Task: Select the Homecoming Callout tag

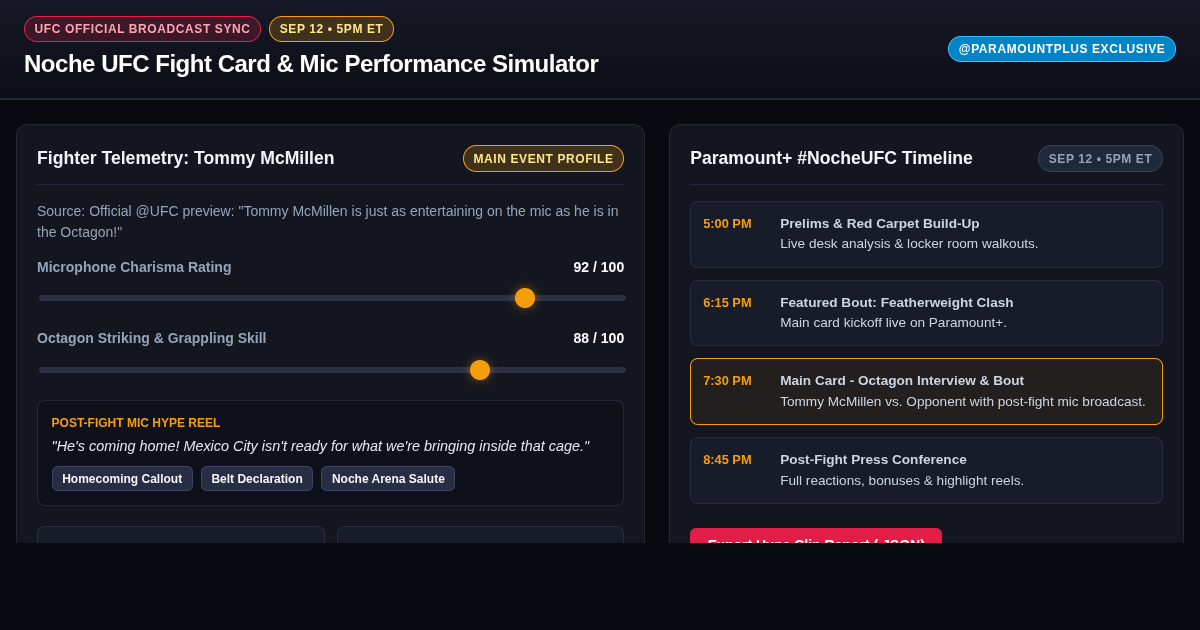Action: tap(122, 479)
